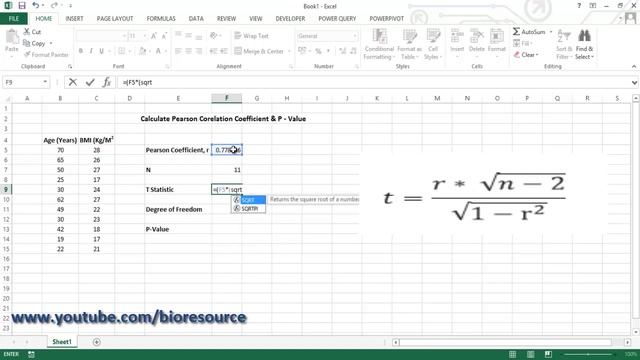
Task: Collapse the ribbon with the arrow
Action: [633, 66]
